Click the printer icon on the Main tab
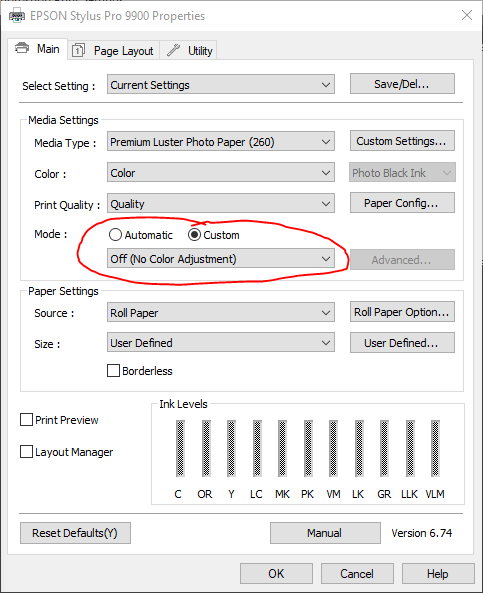 22,48
